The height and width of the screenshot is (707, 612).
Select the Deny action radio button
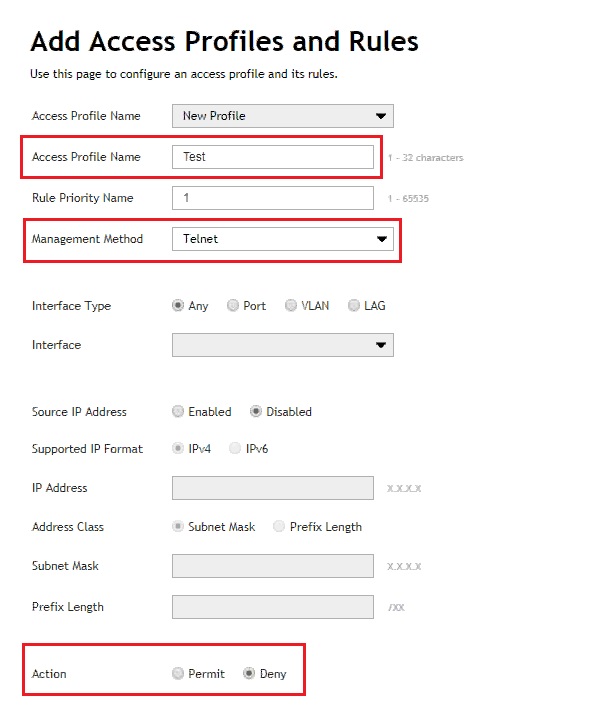(249, 674)
